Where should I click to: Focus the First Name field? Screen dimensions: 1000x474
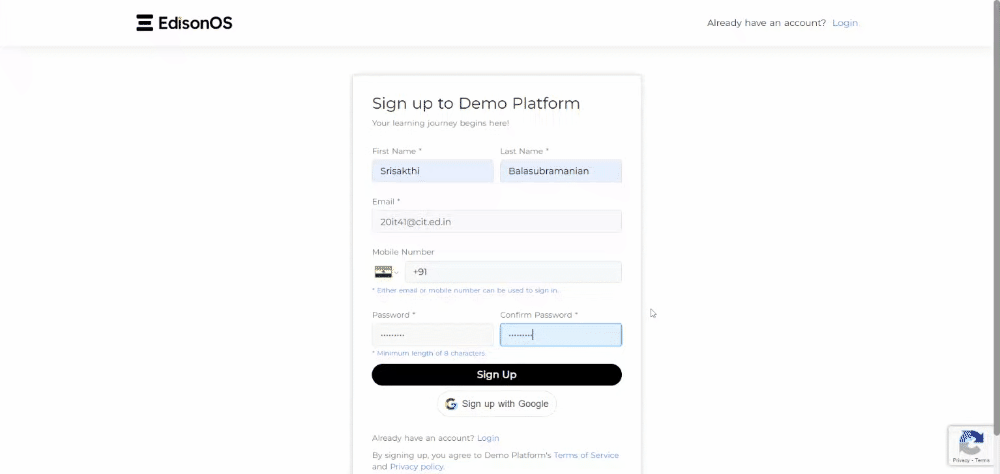pyautogui.click(x=432, y=171)
